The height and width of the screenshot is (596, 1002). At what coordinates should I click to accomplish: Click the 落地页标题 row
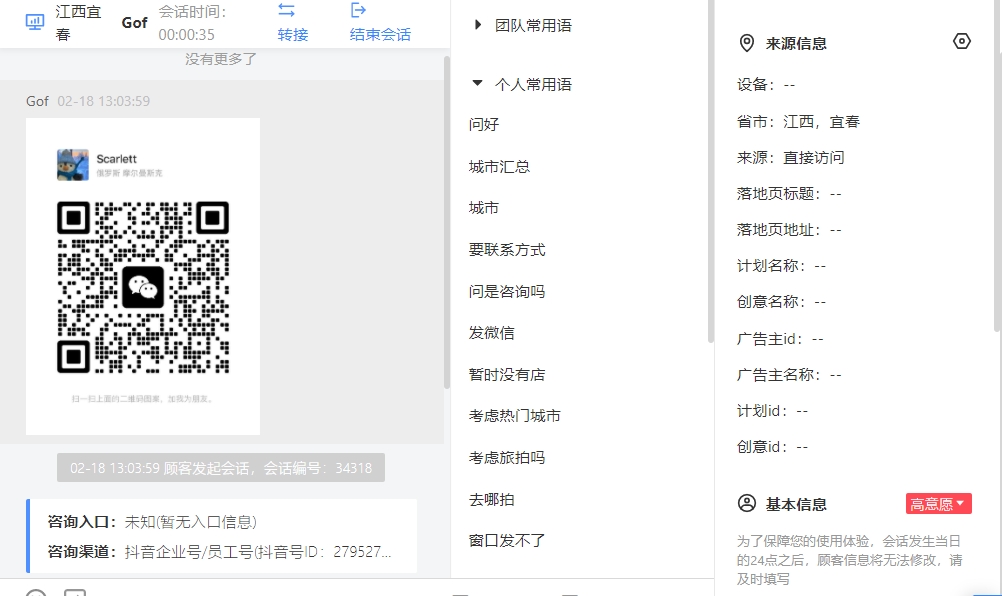click(789, 194)
